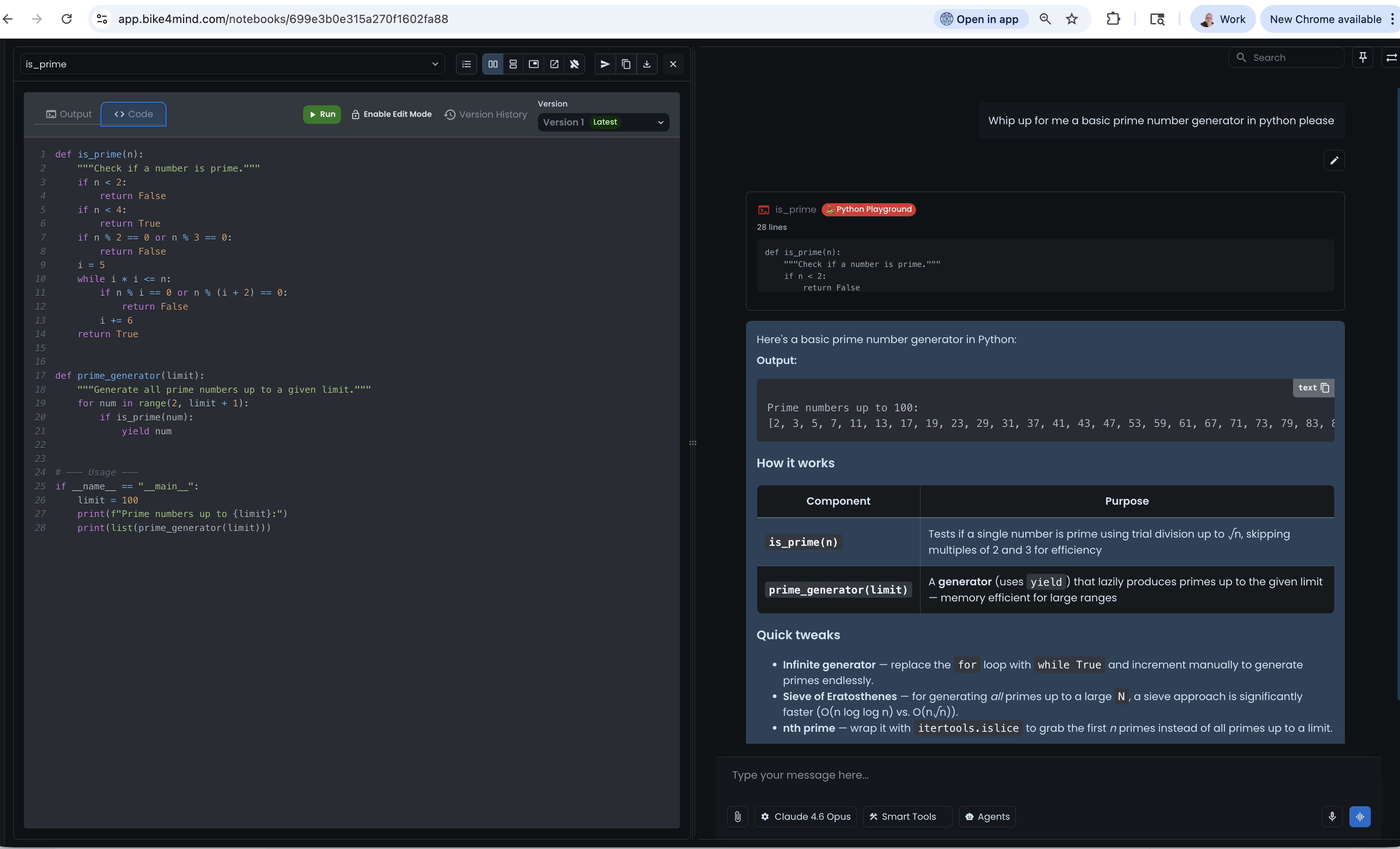Open the notebook in a new window
The height and width of the screenshot is (849, 1400).
pyautogui.click(x=554, y=64)
